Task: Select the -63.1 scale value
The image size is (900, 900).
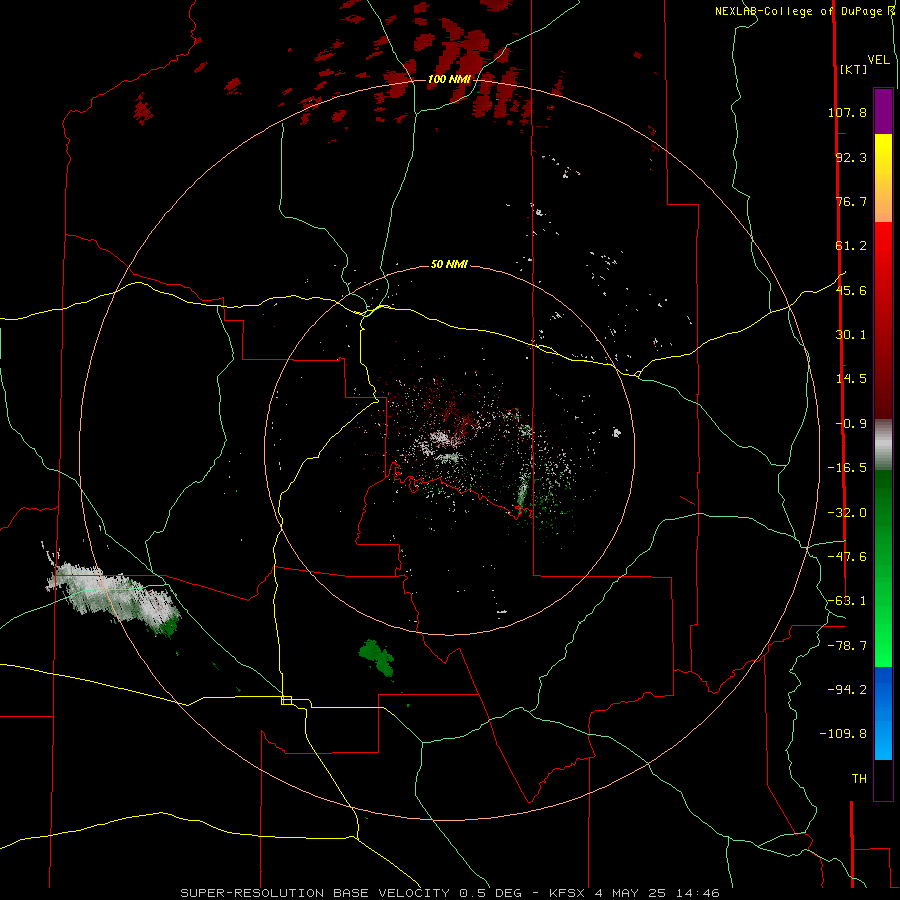Action: pyautogui.click(x=847, y=601)
